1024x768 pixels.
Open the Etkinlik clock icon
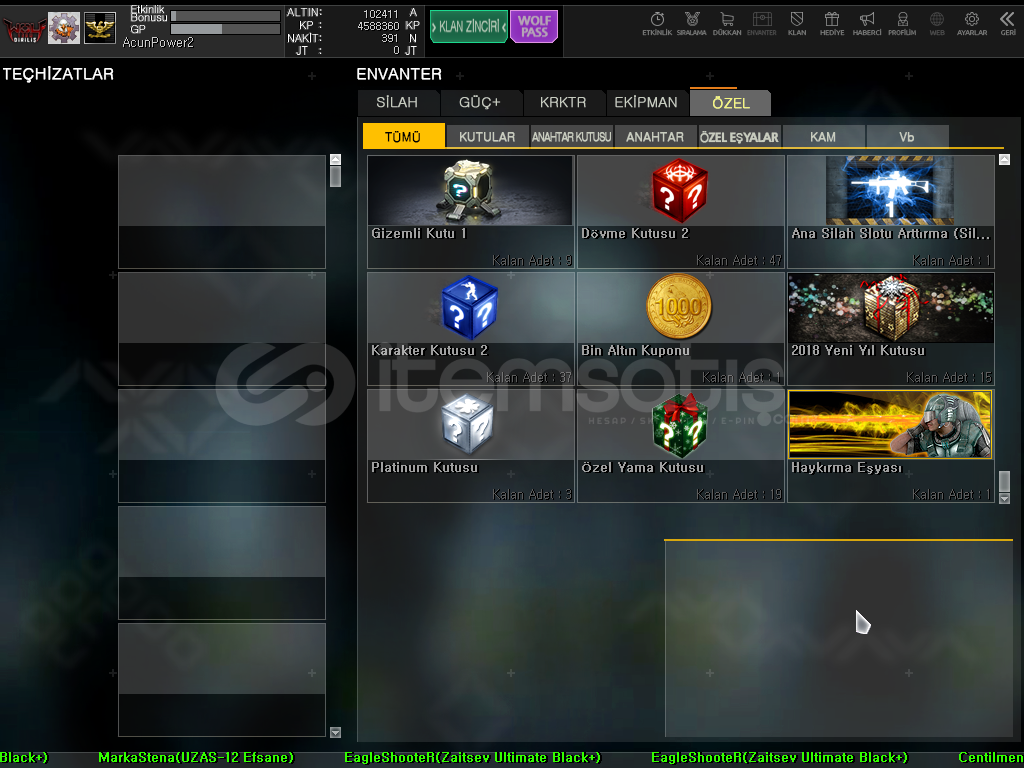(657, 24)
